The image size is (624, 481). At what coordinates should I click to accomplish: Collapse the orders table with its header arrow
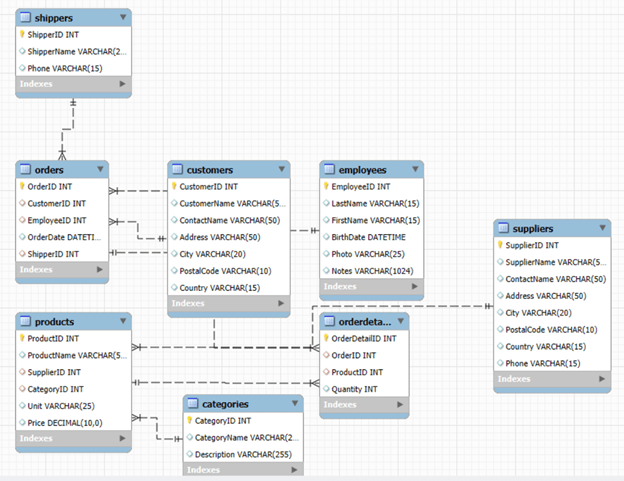[100, 169]
